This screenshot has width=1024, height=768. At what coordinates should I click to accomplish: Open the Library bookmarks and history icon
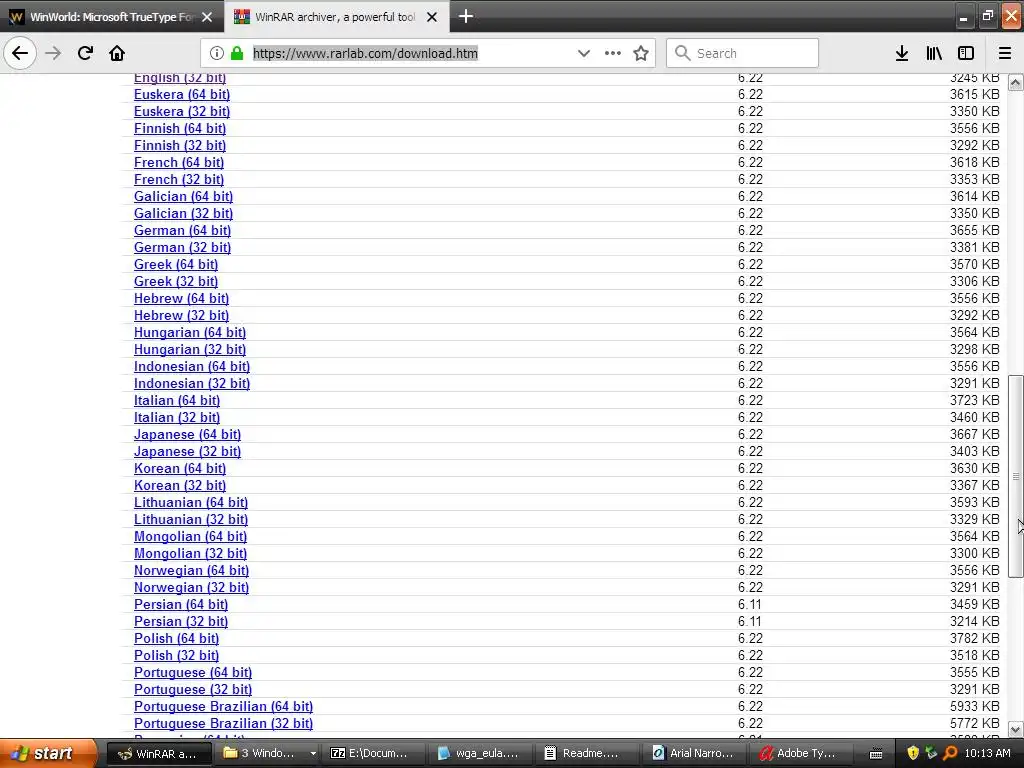[x=934, y=53]
